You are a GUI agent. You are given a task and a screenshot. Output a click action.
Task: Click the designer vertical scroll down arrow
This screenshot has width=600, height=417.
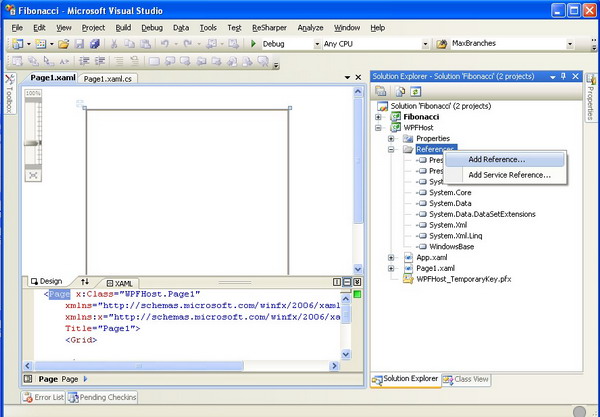tap(357, 269)
